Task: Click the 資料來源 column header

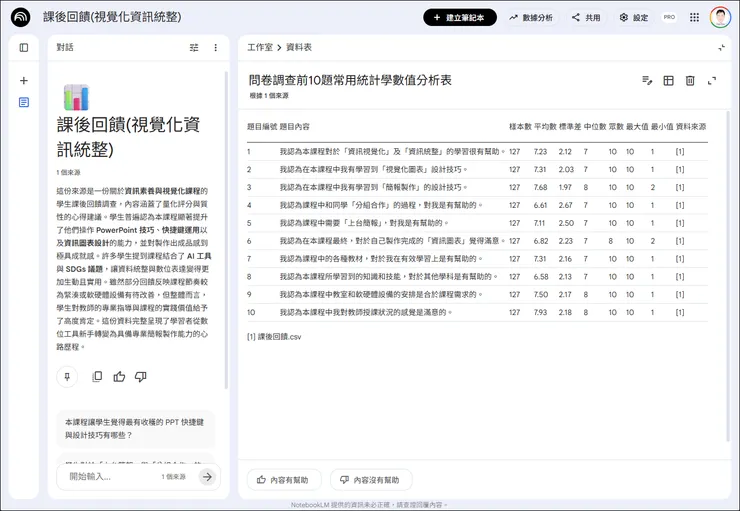Action: point(691,126)
